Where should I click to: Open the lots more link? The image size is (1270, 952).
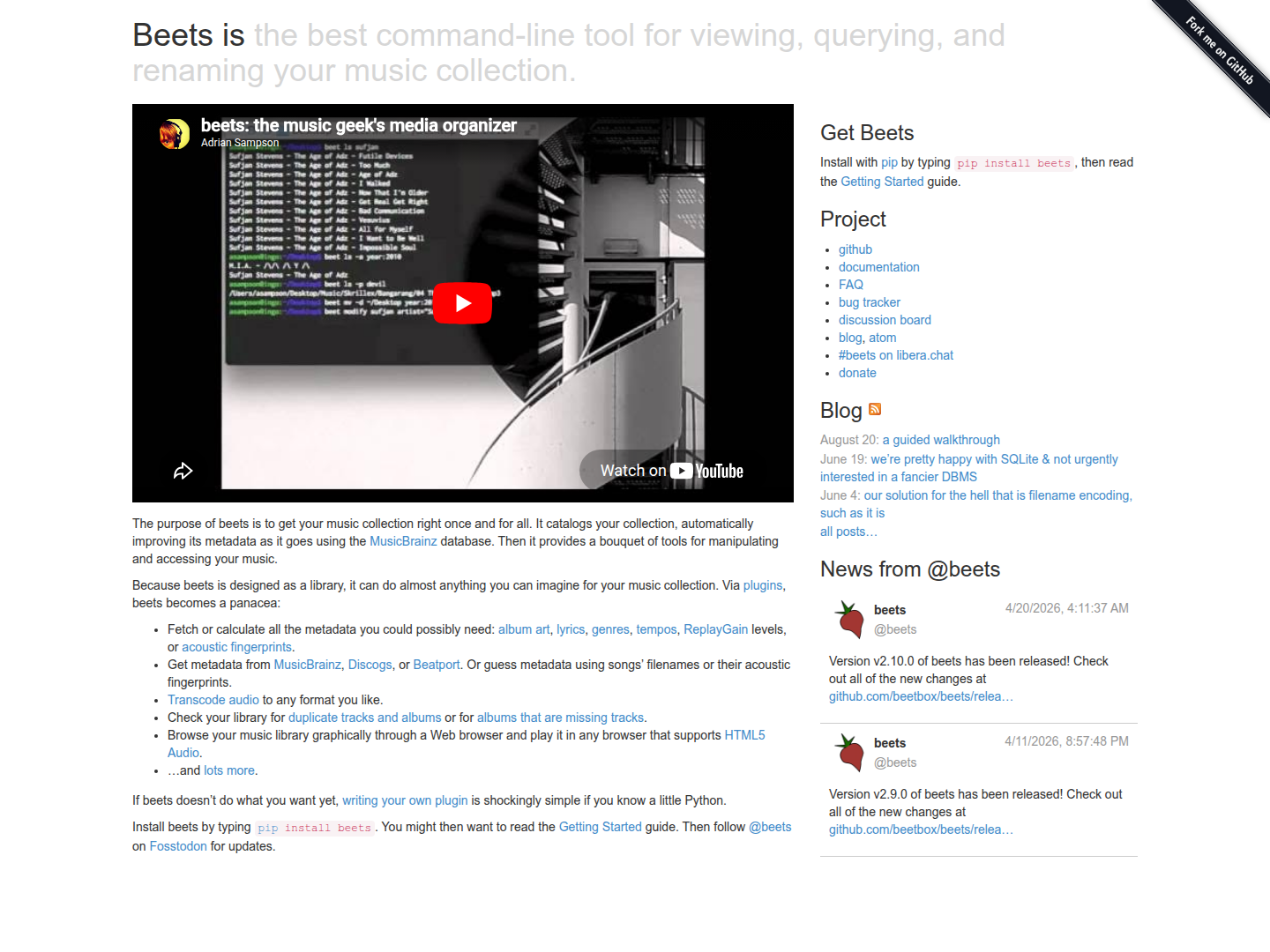coord(229,770)
